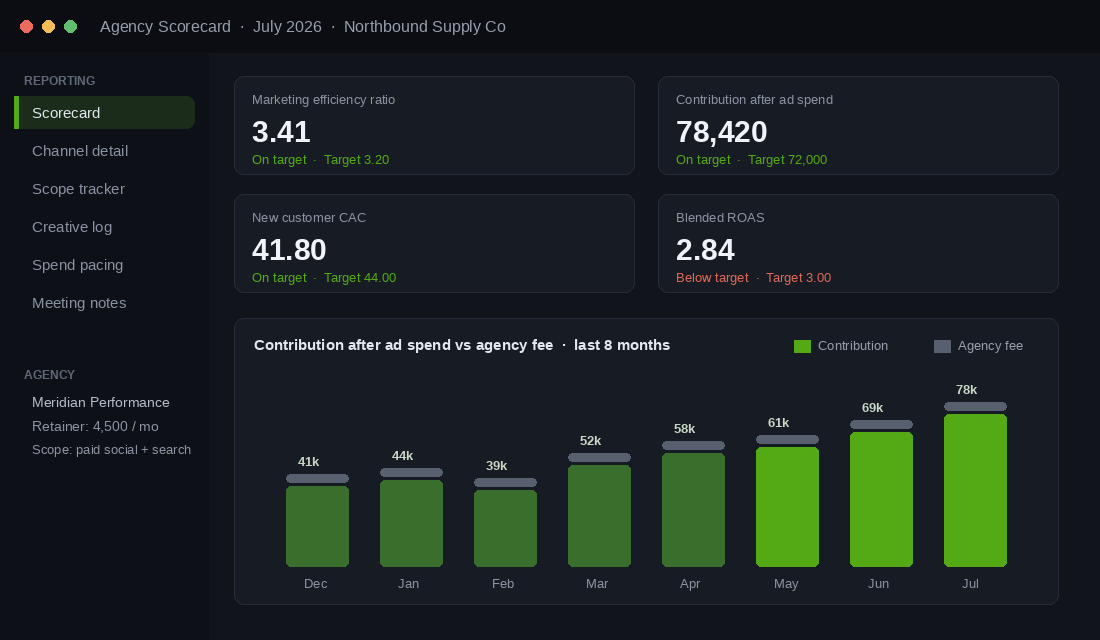Click Scope: paid social + search text
The height and width of the screenshot is (640, 1100).
point(112,450)
